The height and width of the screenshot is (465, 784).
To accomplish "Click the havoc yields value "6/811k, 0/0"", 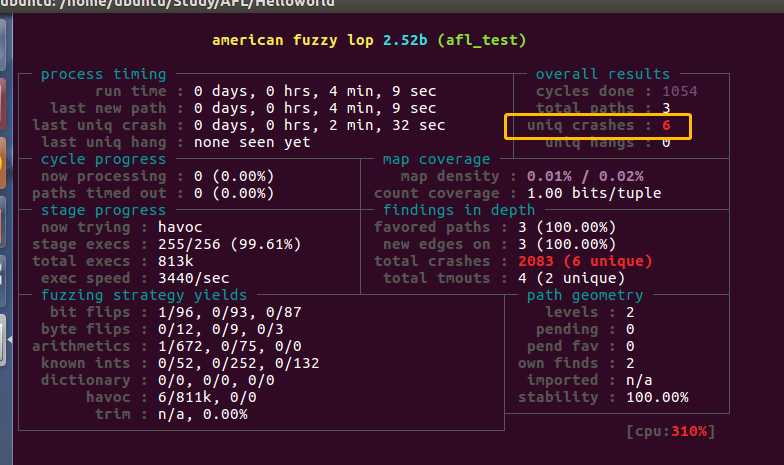I will click(207, 397).
